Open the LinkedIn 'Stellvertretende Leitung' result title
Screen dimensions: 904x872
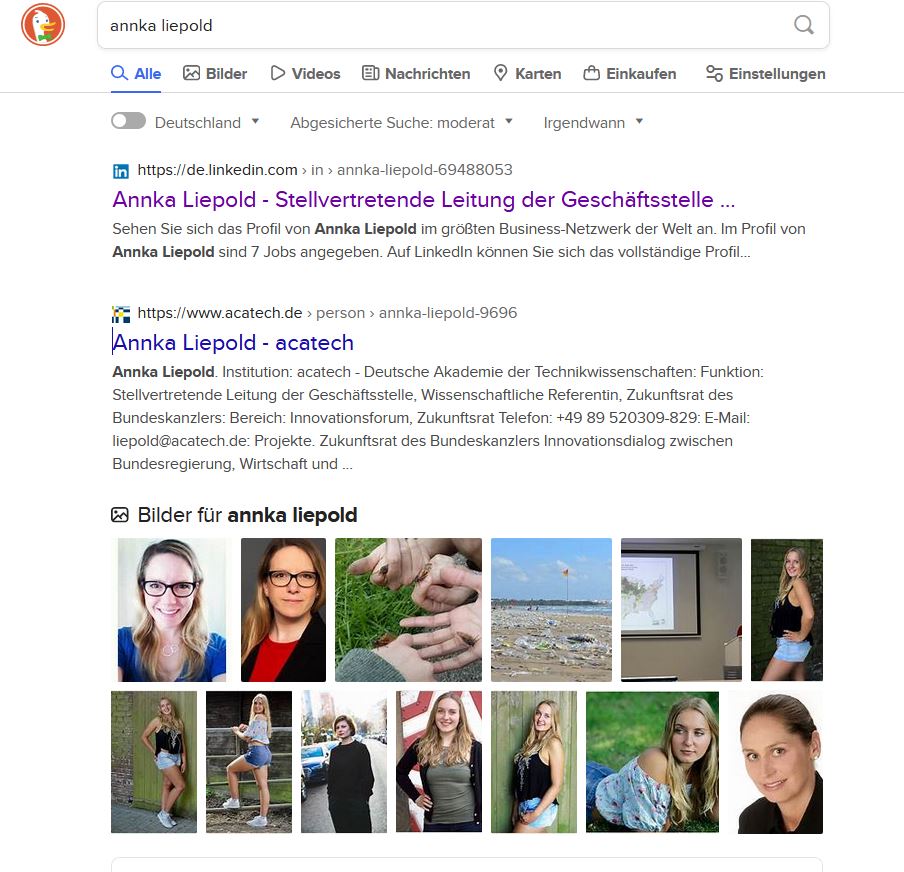424,200
